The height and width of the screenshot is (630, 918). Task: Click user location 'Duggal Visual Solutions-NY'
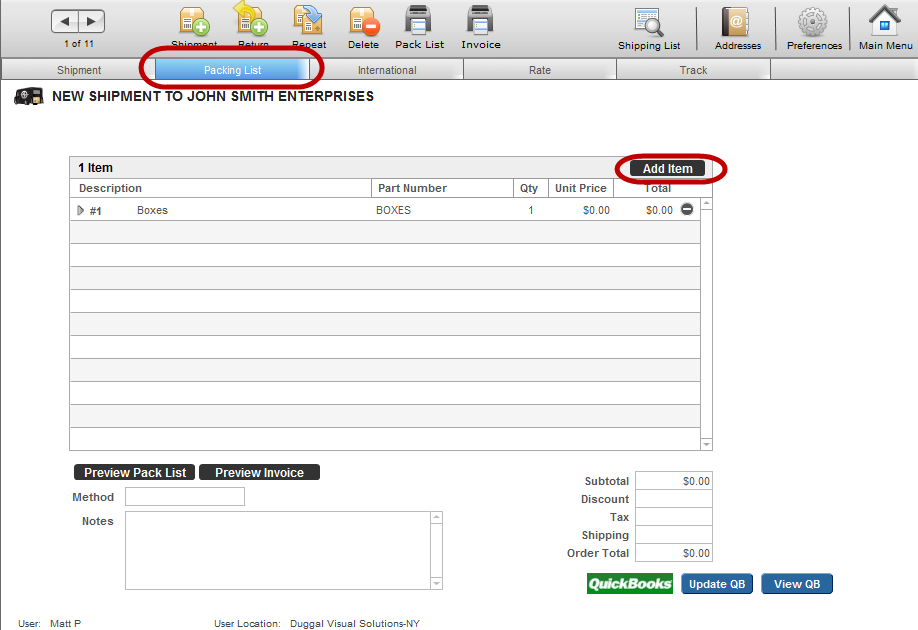(355, 624)
